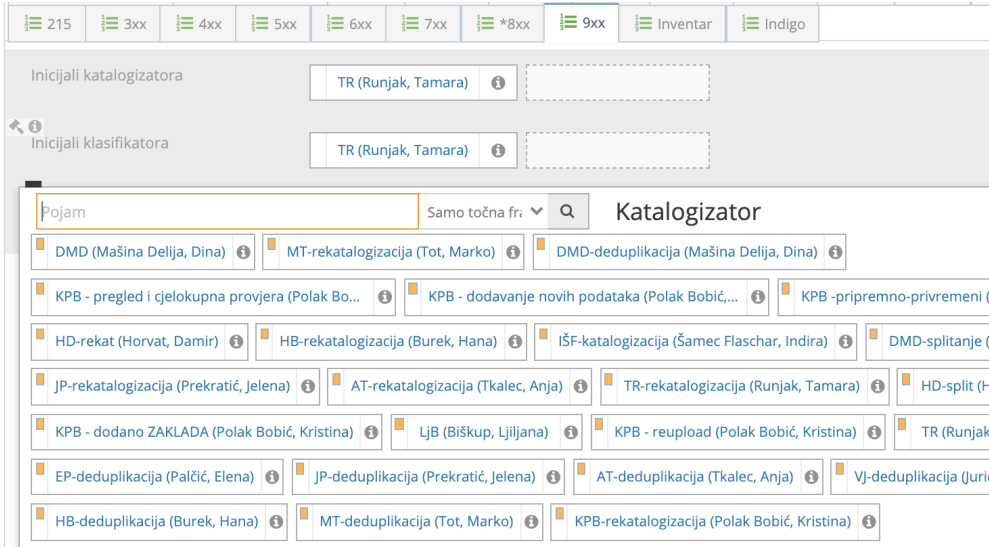Open info for KPB - dodavanje novih podataka
This screenshot has height=547, width=989.
(x=758, y=297)
